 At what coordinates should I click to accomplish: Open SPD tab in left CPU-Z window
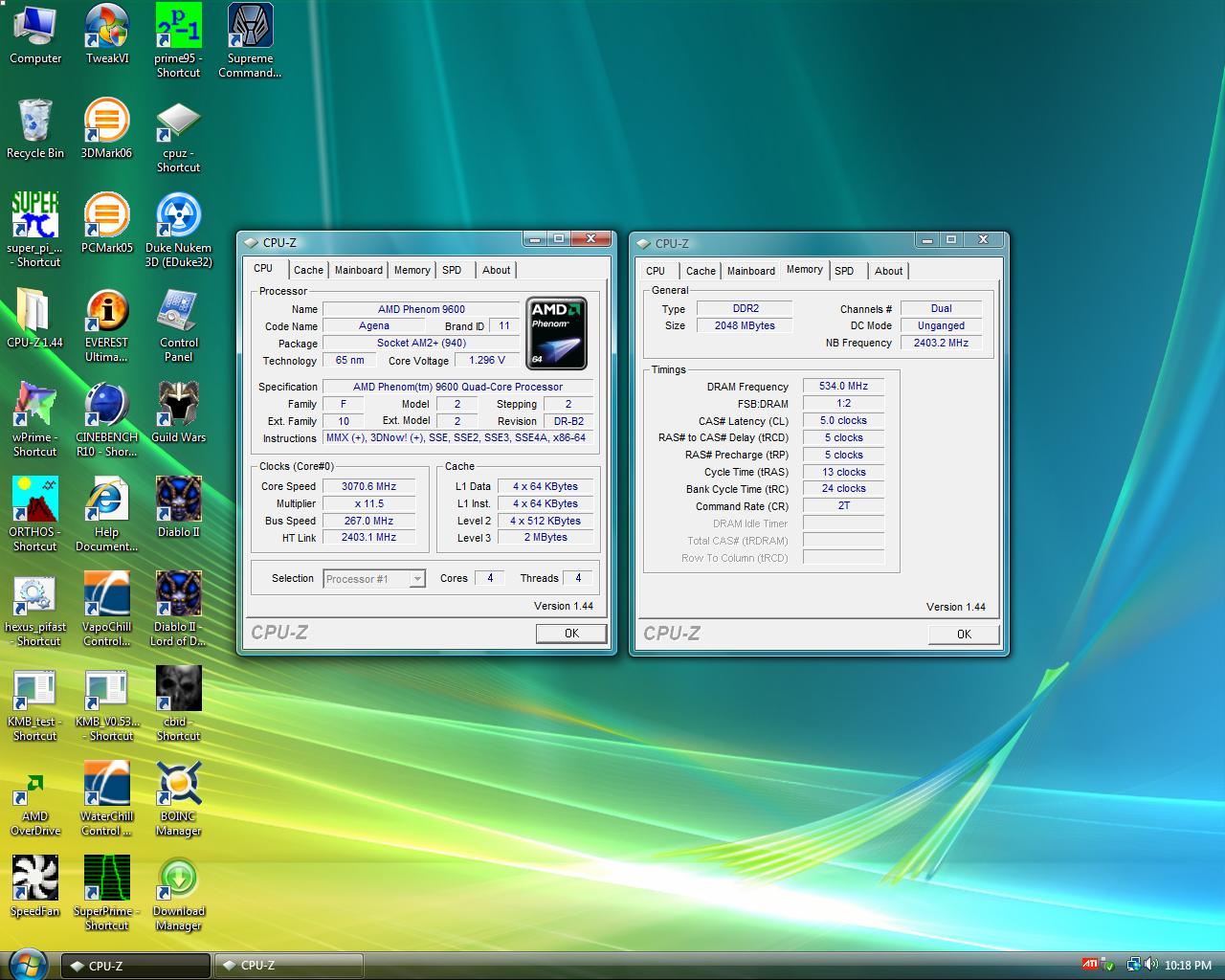(452, 270)
